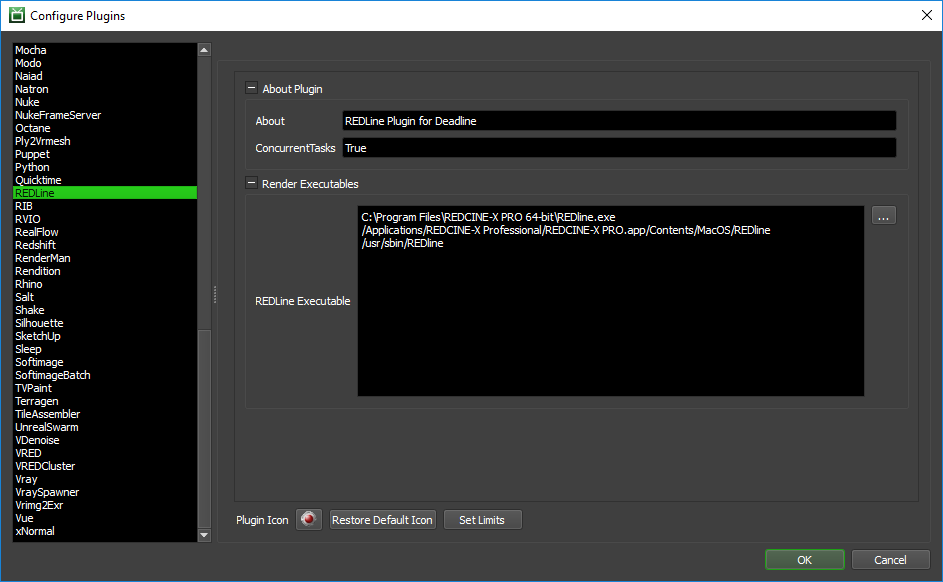Click the ConcurrentTasks value field
Viewport: 943px width, 582px height.
coord(619,148)
